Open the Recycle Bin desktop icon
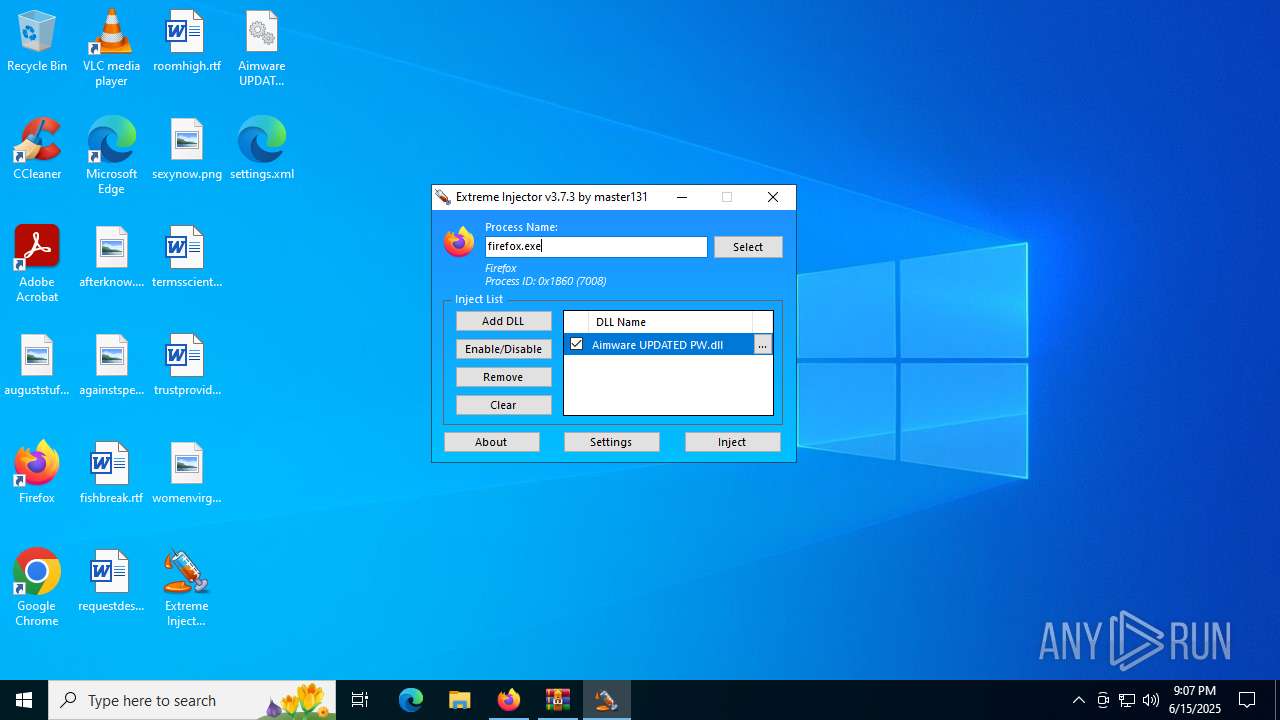The image size is (1280, 720). 37,42
